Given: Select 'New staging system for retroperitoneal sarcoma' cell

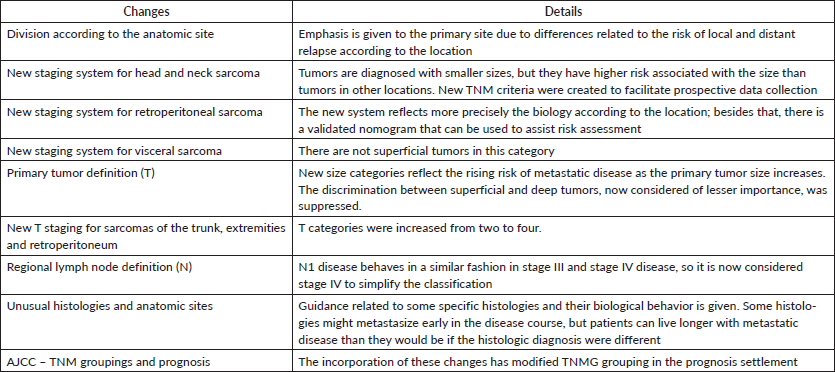Looking at the screenshot, I should click(146, 120).
